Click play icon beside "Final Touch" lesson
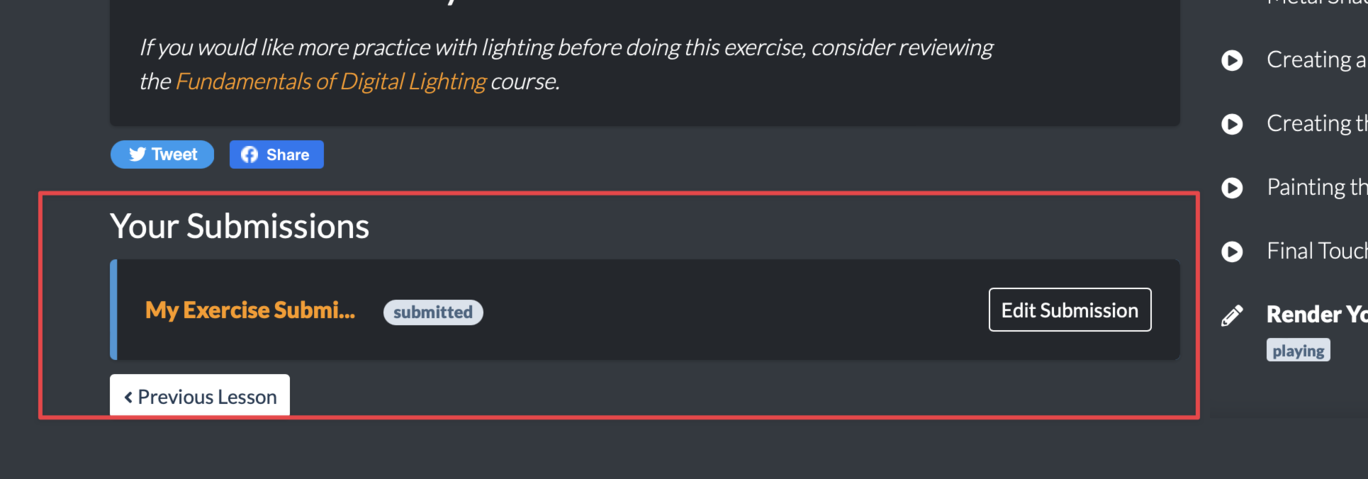Screen dimensions: 1368x479 1232,251
